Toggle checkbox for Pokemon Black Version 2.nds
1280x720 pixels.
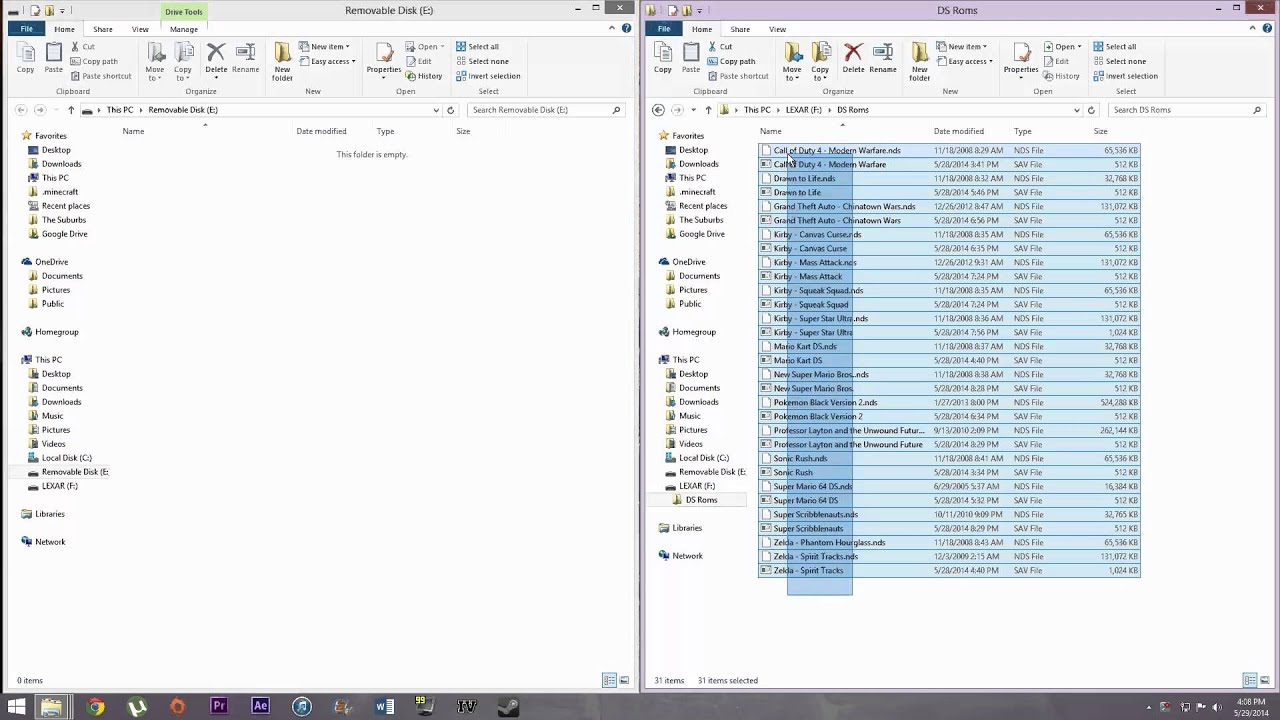coord(765,402)
